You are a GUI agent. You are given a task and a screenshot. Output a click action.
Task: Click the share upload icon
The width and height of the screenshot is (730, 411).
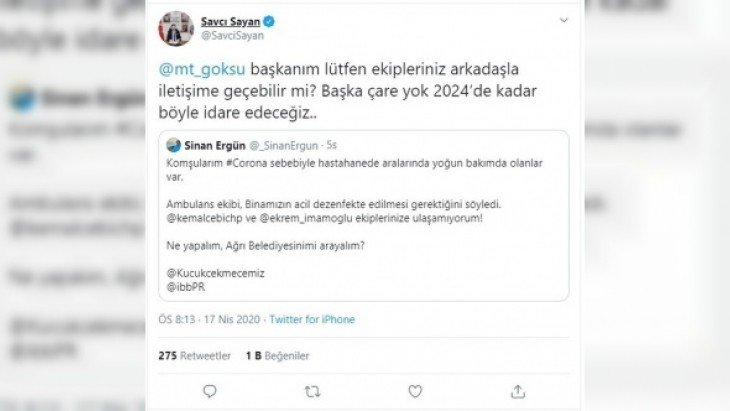click(x=517, y=390)
